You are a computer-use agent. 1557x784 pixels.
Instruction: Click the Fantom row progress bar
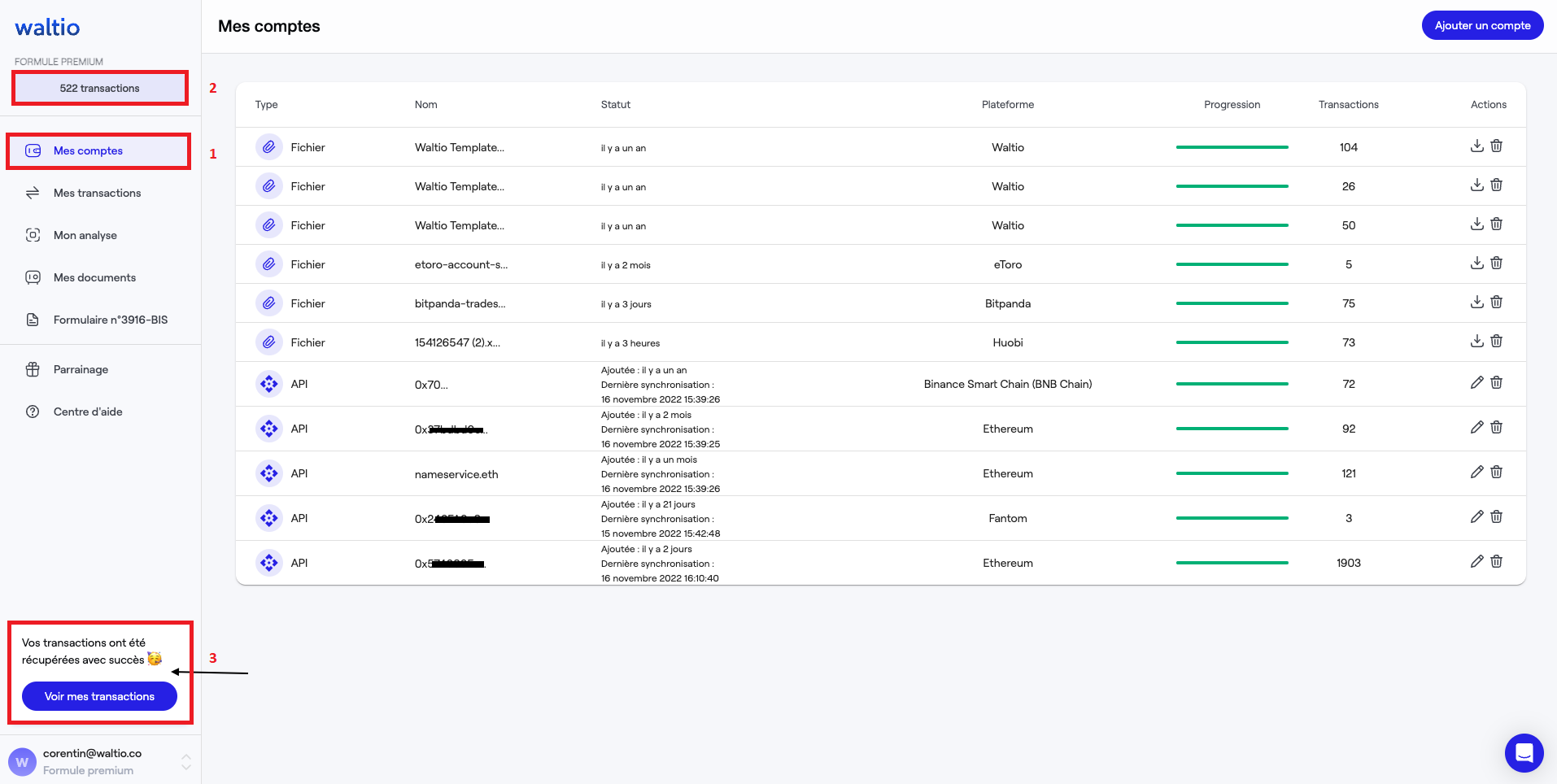coord(1232,518)
